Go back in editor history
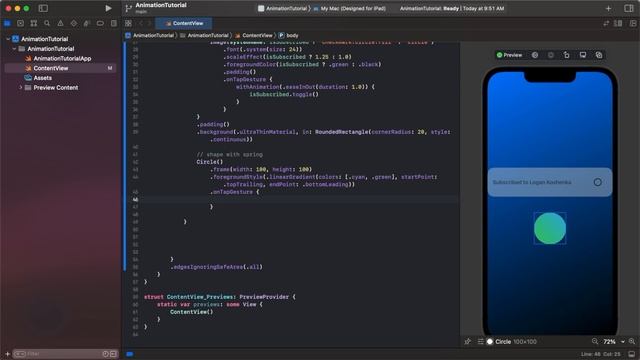Image resolution: width=640 pixels, height=360 pixels. click(141, 23)
